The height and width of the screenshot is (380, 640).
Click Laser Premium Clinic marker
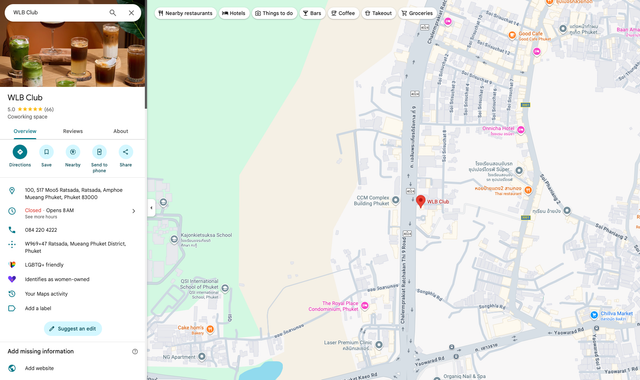(379, 345)
